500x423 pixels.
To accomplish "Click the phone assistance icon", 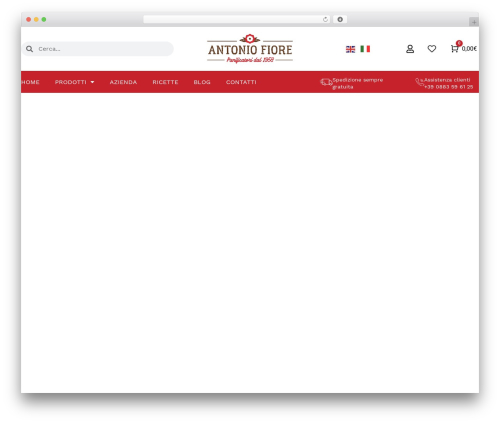I will [419, 82].
